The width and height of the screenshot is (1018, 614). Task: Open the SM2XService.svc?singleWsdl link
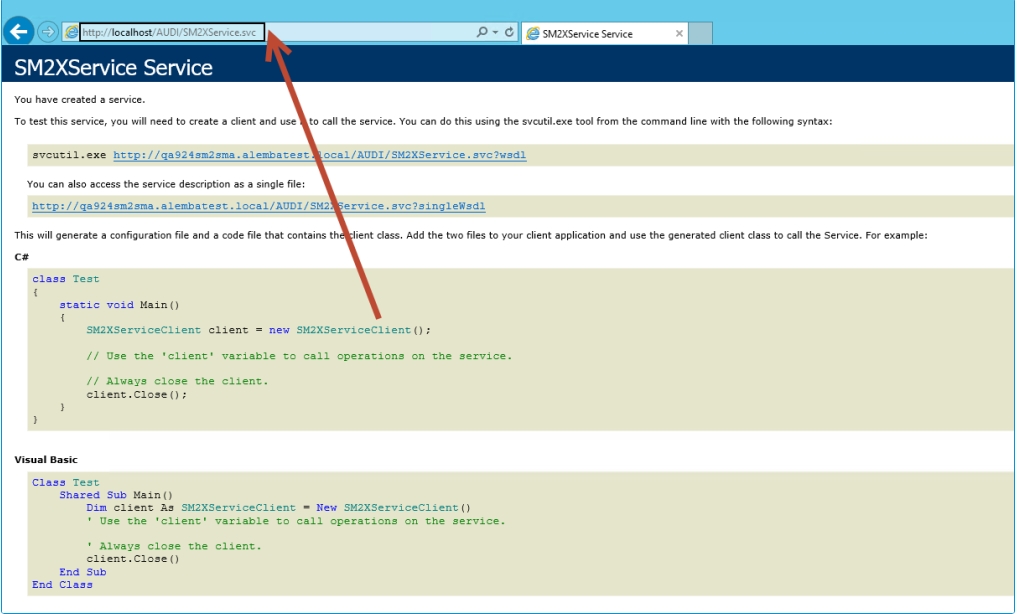click(x=258, y=206)
